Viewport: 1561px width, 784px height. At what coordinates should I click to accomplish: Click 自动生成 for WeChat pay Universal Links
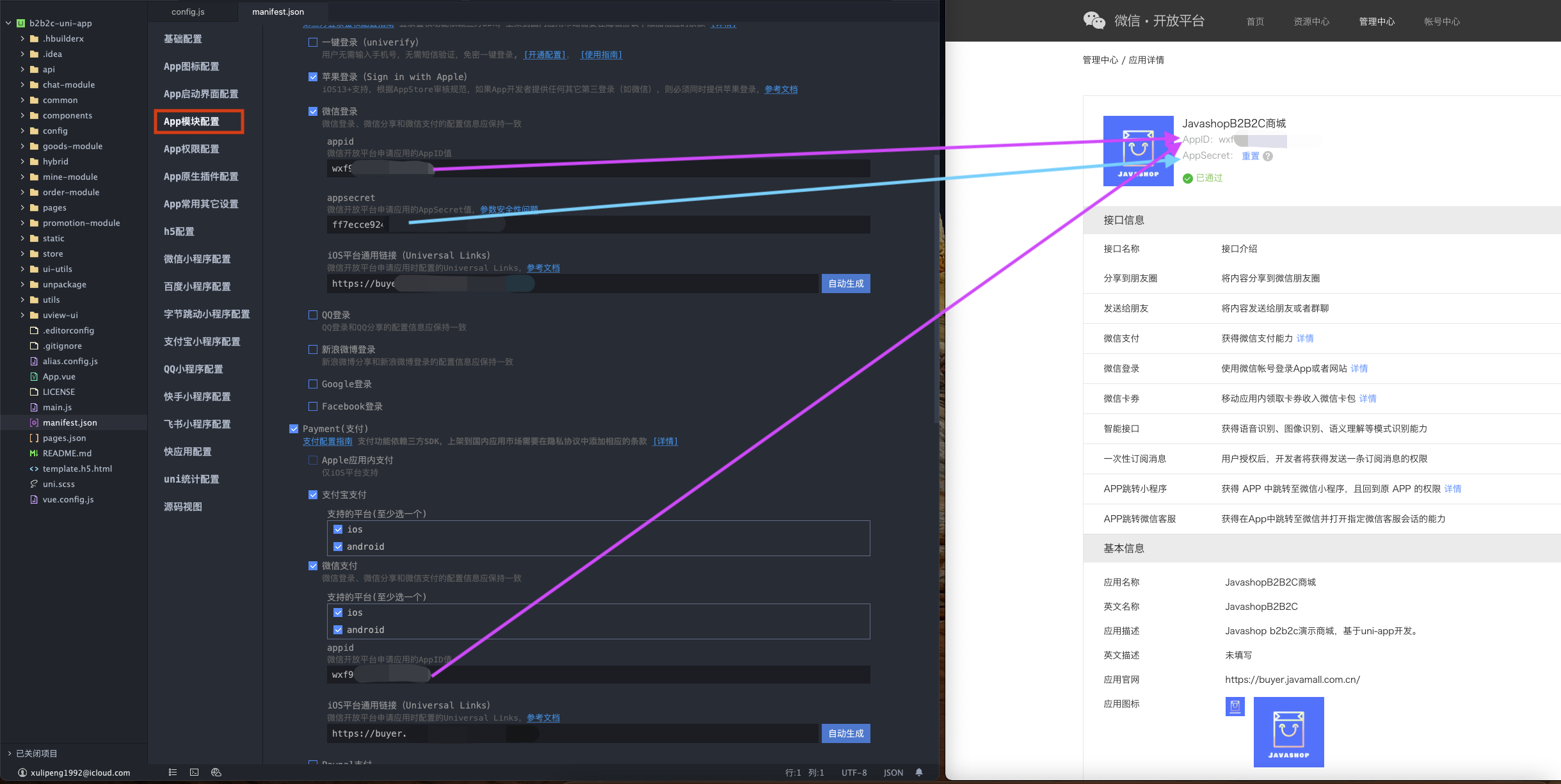(x=845, y=733)
